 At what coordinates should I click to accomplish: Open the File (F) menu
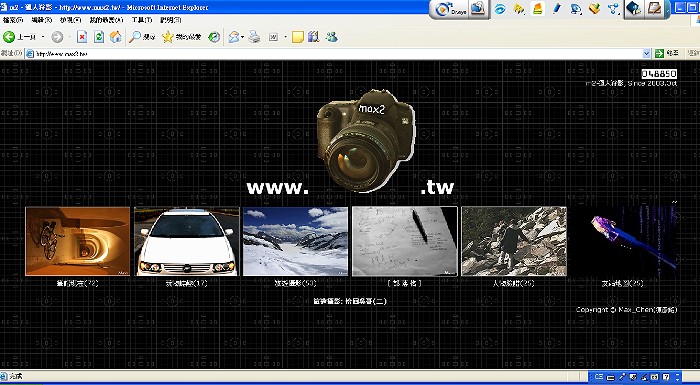coord(13,21)
